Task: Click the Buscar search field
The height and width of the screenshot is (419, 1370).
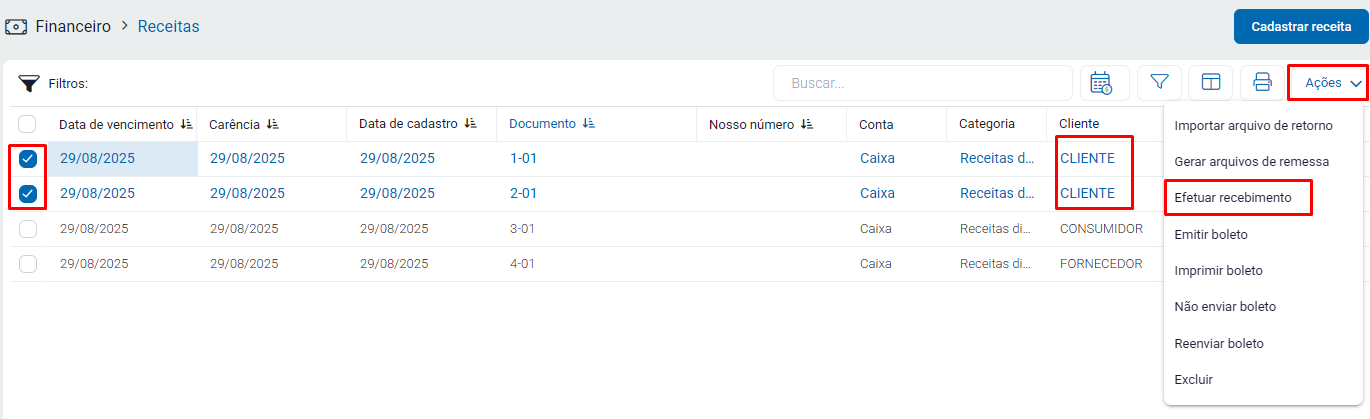Action: pyautogui.click(x=921, y=83)
